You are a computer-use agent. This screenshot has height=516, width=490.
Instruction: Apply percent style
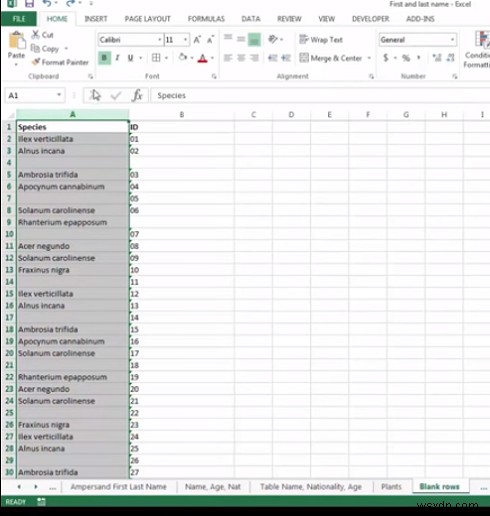pyautogui.click(x=406, y=58)
